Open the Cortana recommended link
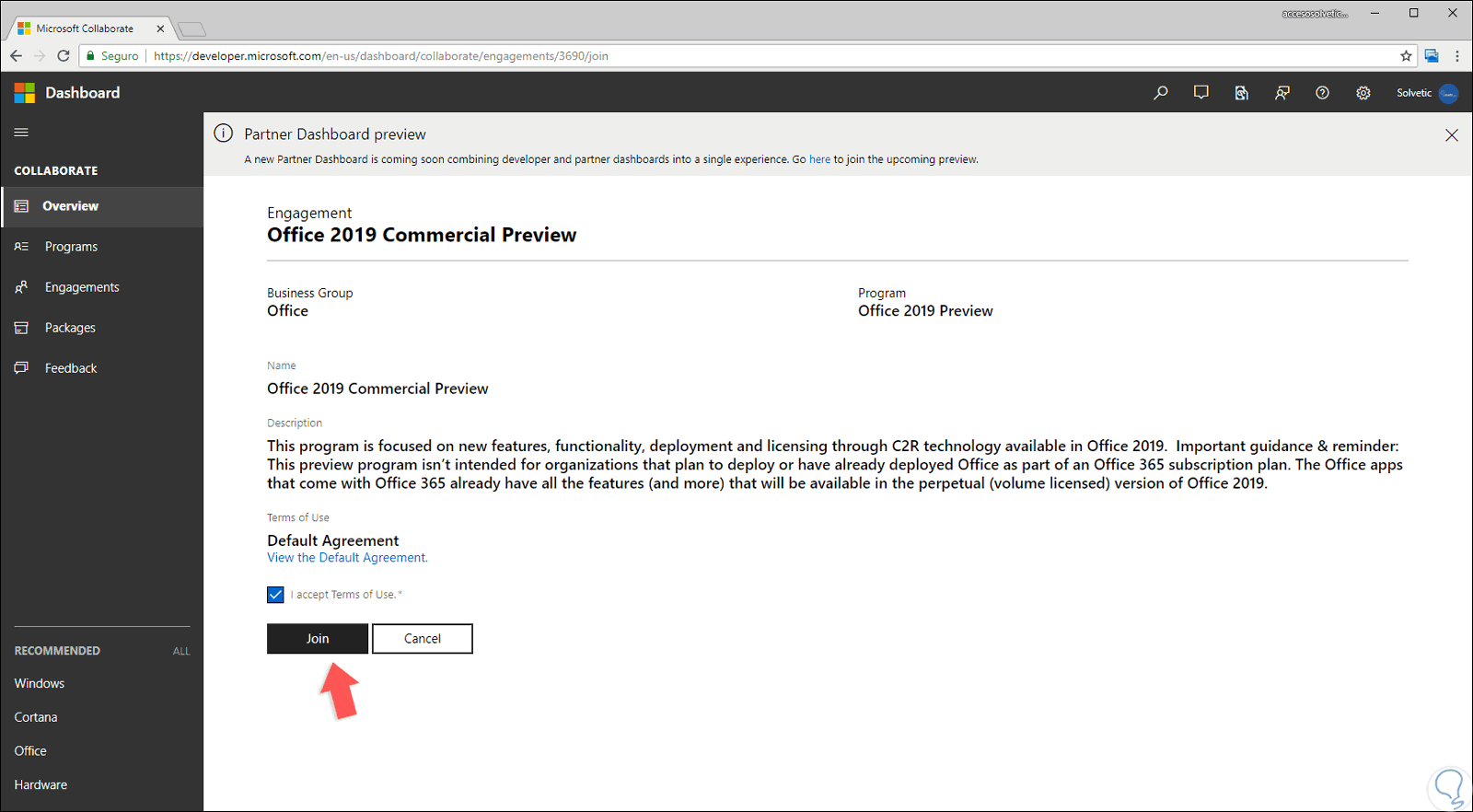The image size is (1473, 812). (36, 717)
